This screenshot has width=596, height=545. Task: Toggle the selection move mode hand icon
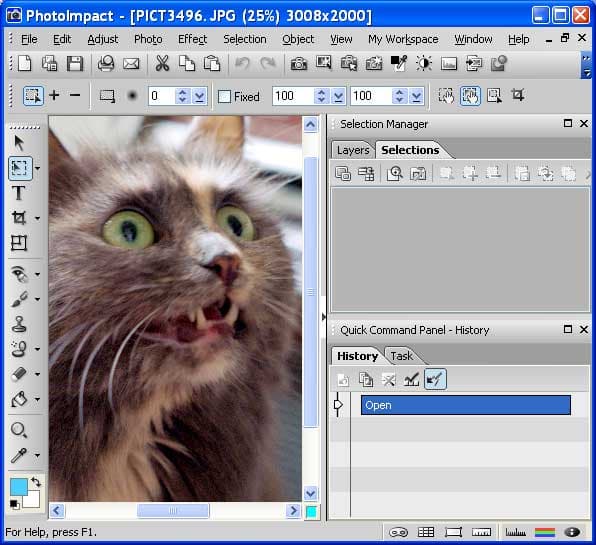click(446, 95)
